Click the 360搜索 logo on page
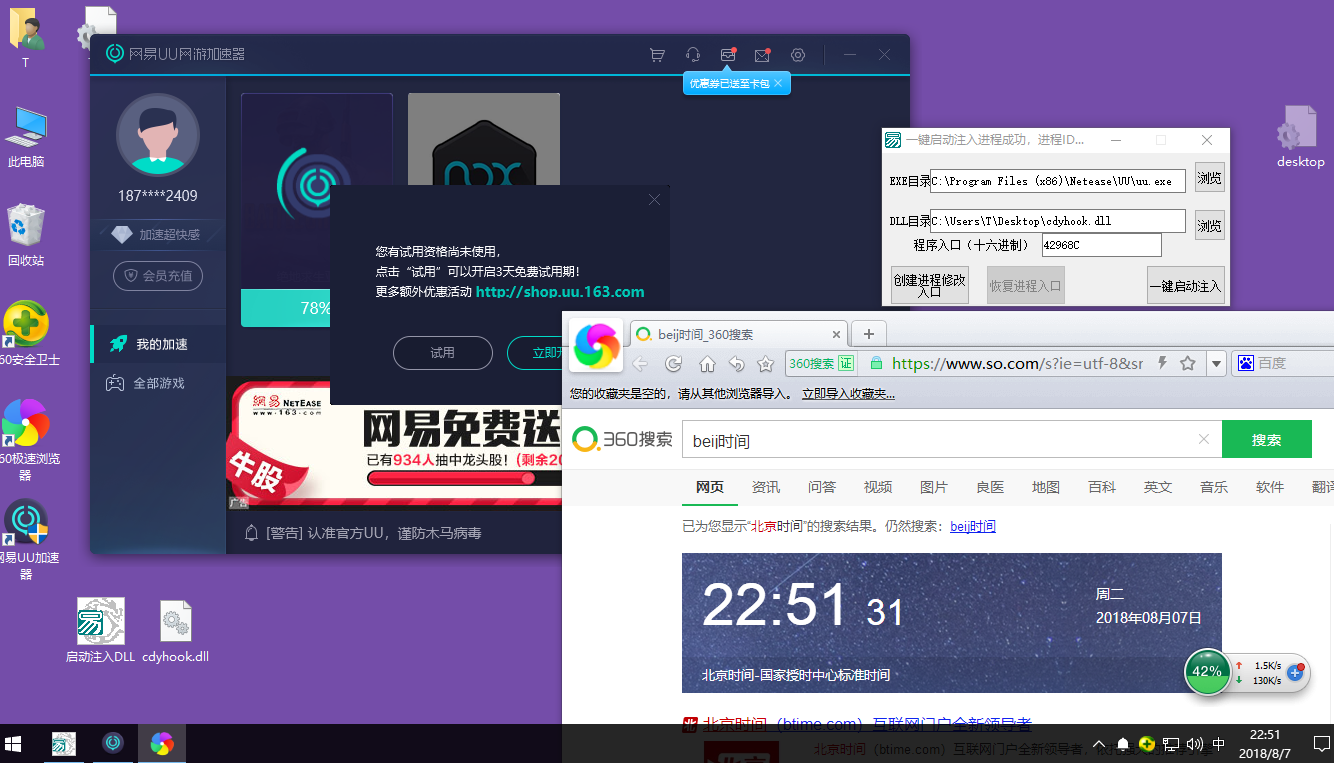 (x=622, y=439)
